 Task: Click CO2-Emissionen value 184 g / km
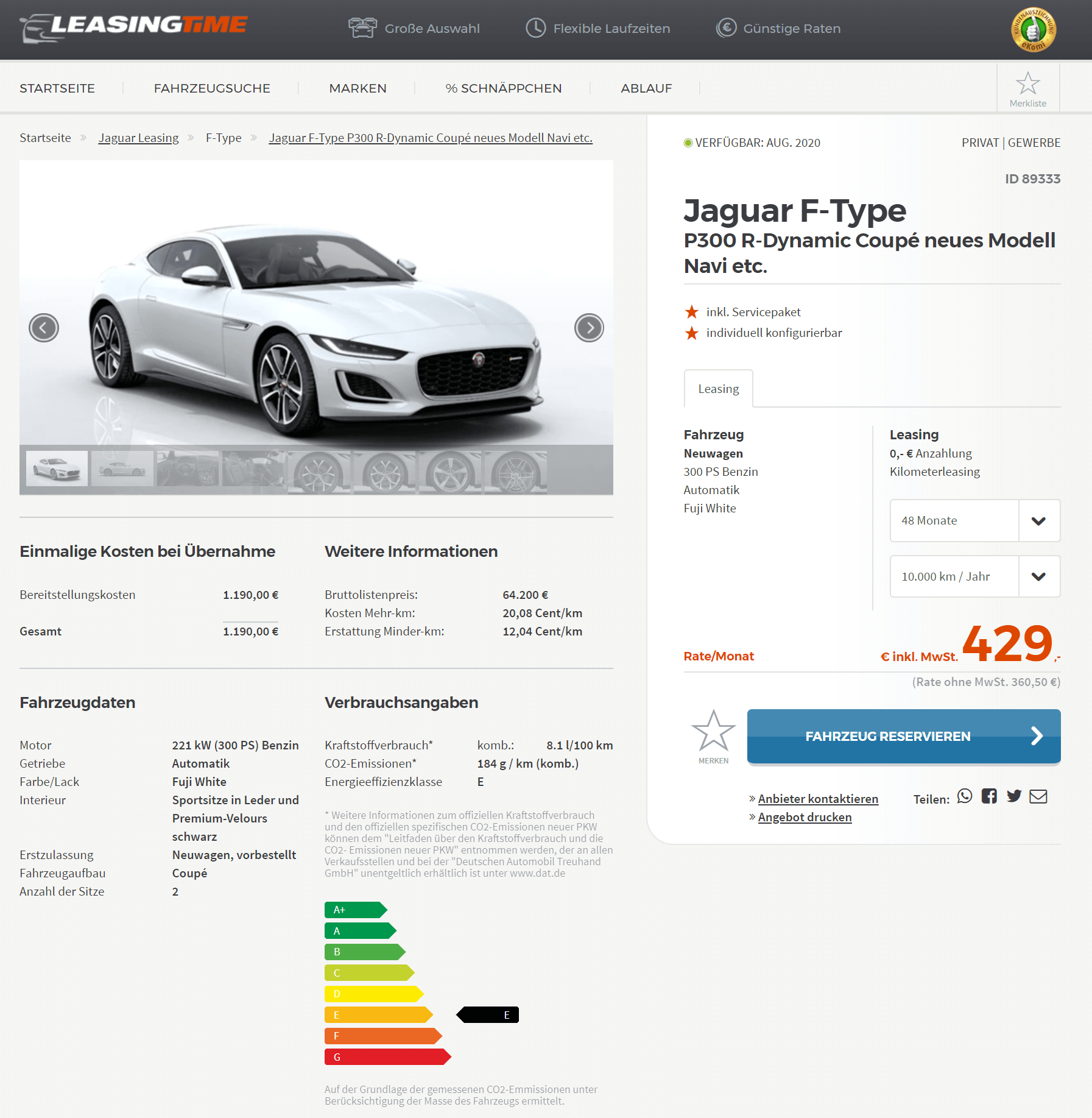tap(527, 763)
